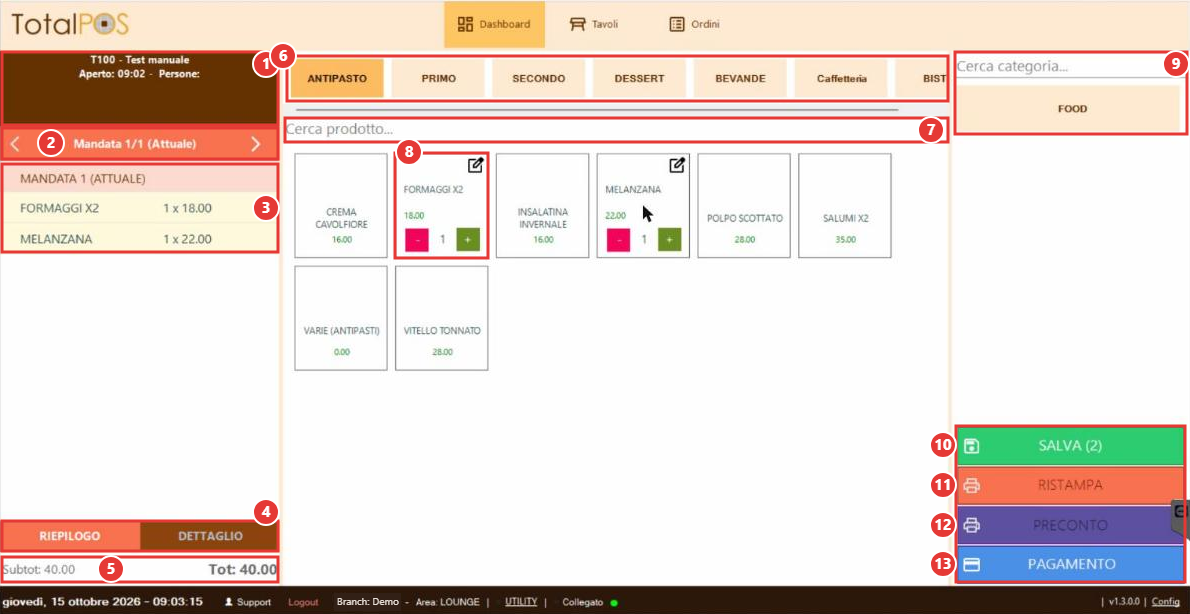Select the BEVANDE category
The width and height of the screenshot is (1190, 614).
point(741,78)
